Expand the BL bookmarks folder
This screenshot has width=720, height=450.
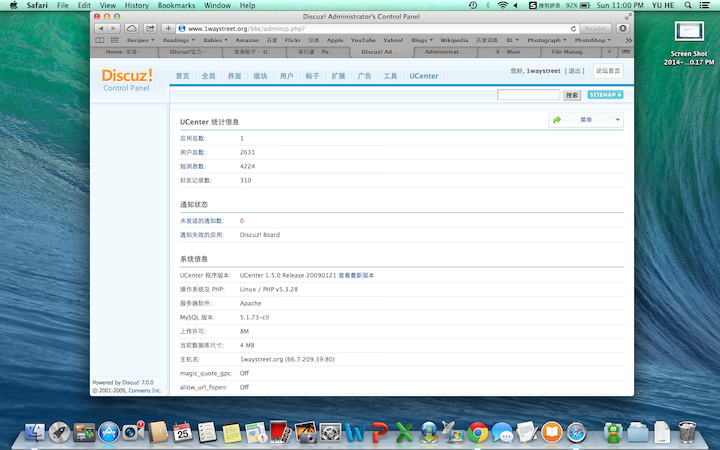(x=512, y=40)
